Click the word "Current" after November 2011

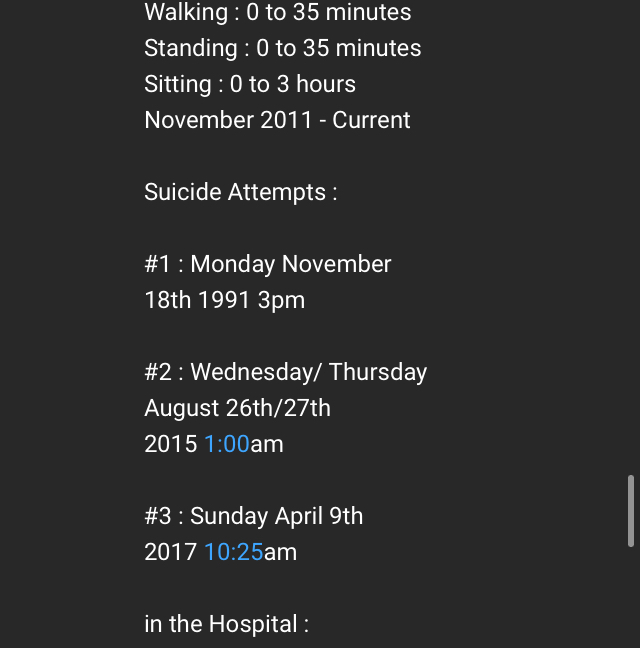tap(371, 120)
